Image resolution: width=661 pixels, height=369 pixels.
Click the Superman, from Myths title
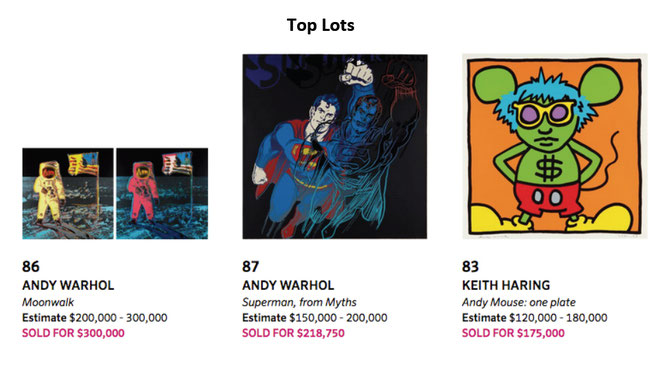tap(299, 302)
